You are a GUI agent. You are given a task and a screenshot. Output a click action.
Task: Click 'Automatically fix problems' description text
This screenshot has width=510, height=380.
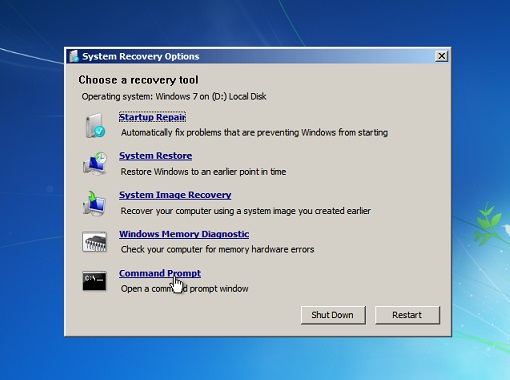[254, 133]
